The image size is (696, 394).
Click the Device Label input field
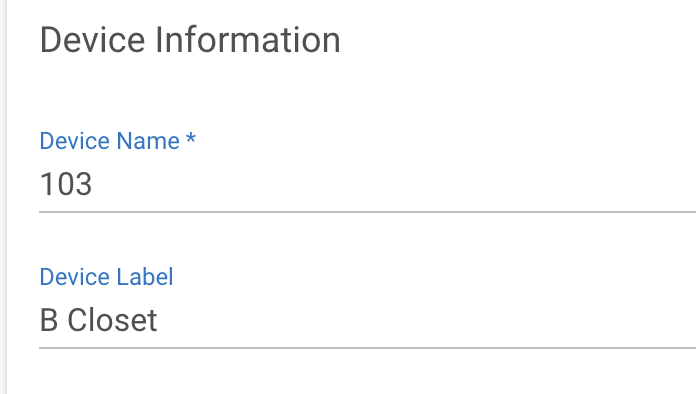368,320
